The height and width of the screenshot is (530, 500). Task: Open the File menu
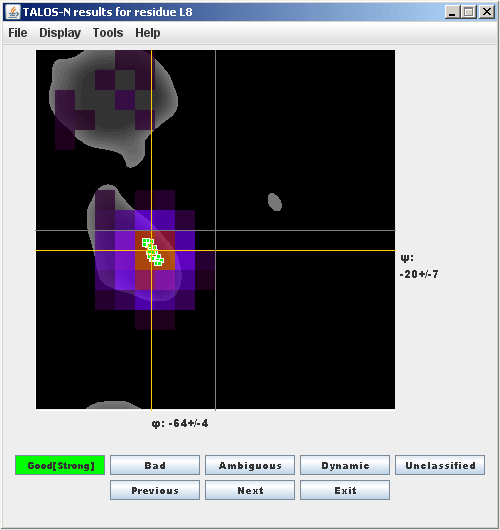tap(18, 33)
